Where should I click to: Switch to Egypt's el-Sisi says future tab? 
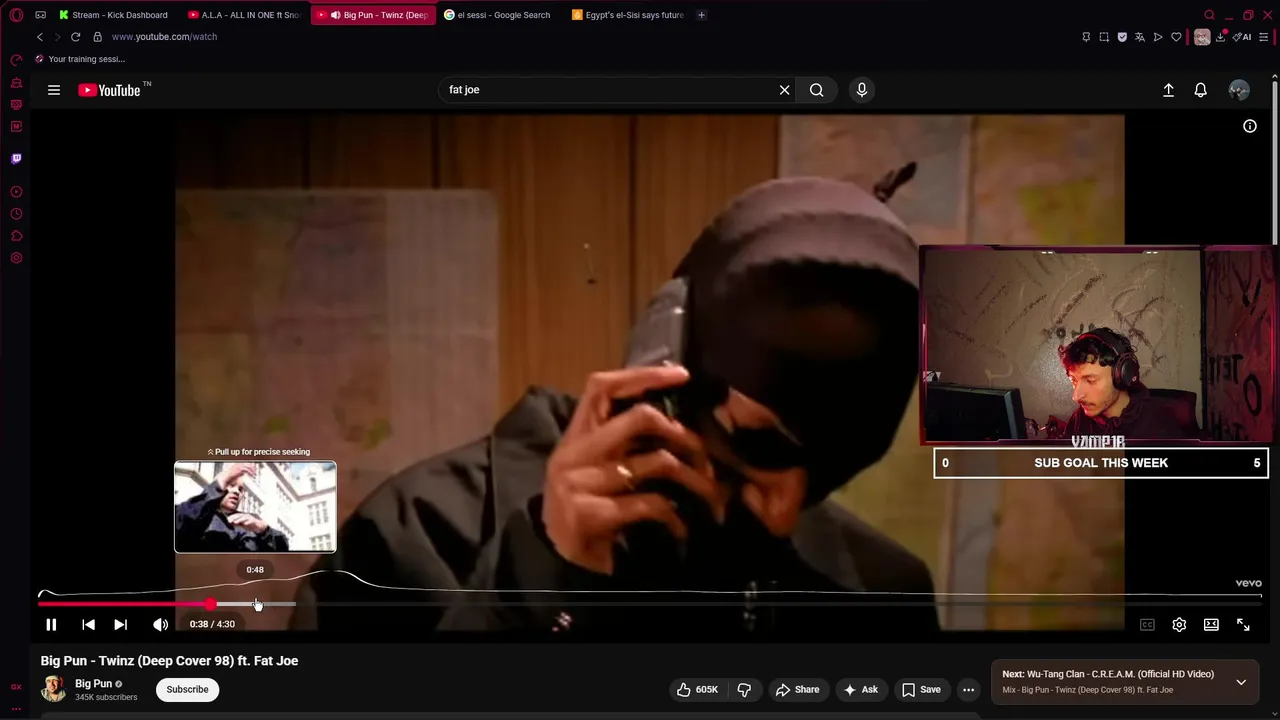tap(628, 15)
